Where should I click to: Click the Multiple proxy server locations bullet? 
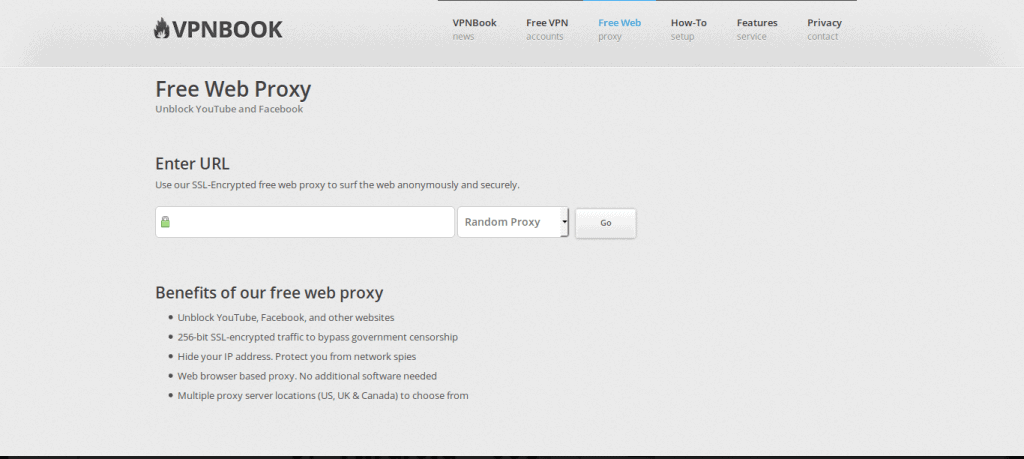click(x=322, y=395)
